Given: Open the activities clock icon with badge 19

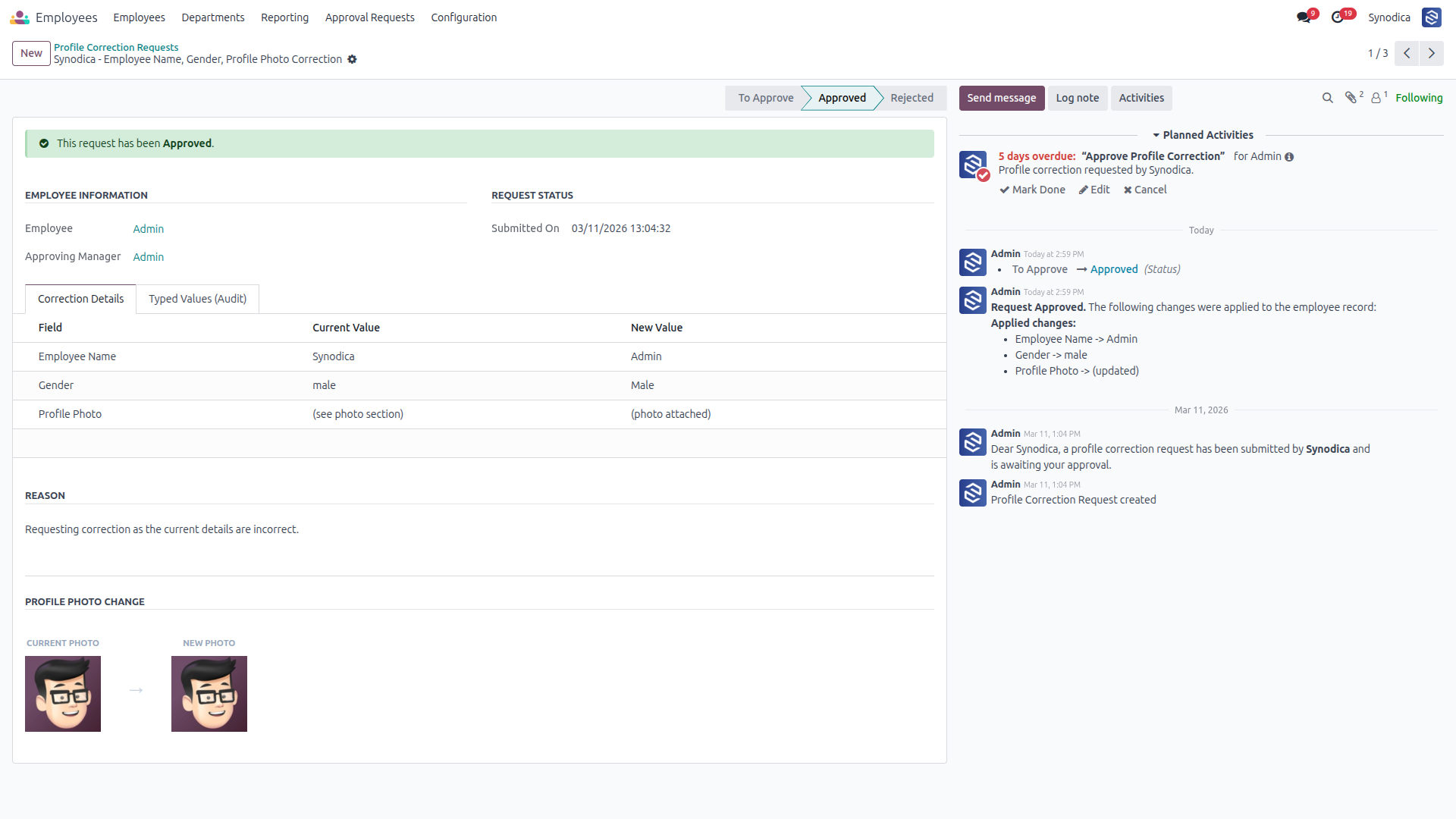Looking at the screenshot, I should [x=1338, y=17].
